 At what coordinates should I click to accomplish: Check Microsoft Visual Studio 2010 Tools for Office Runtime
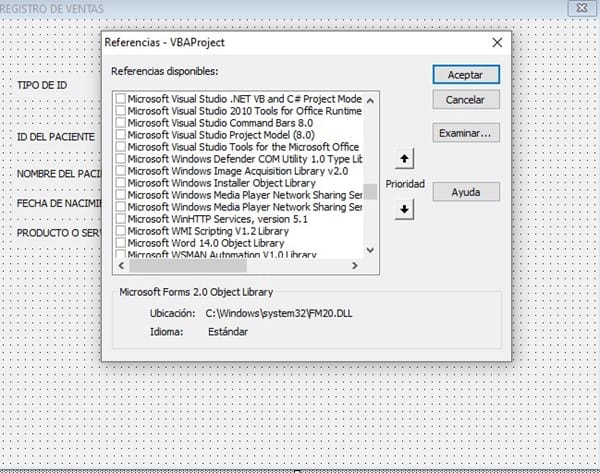[121, 111]
